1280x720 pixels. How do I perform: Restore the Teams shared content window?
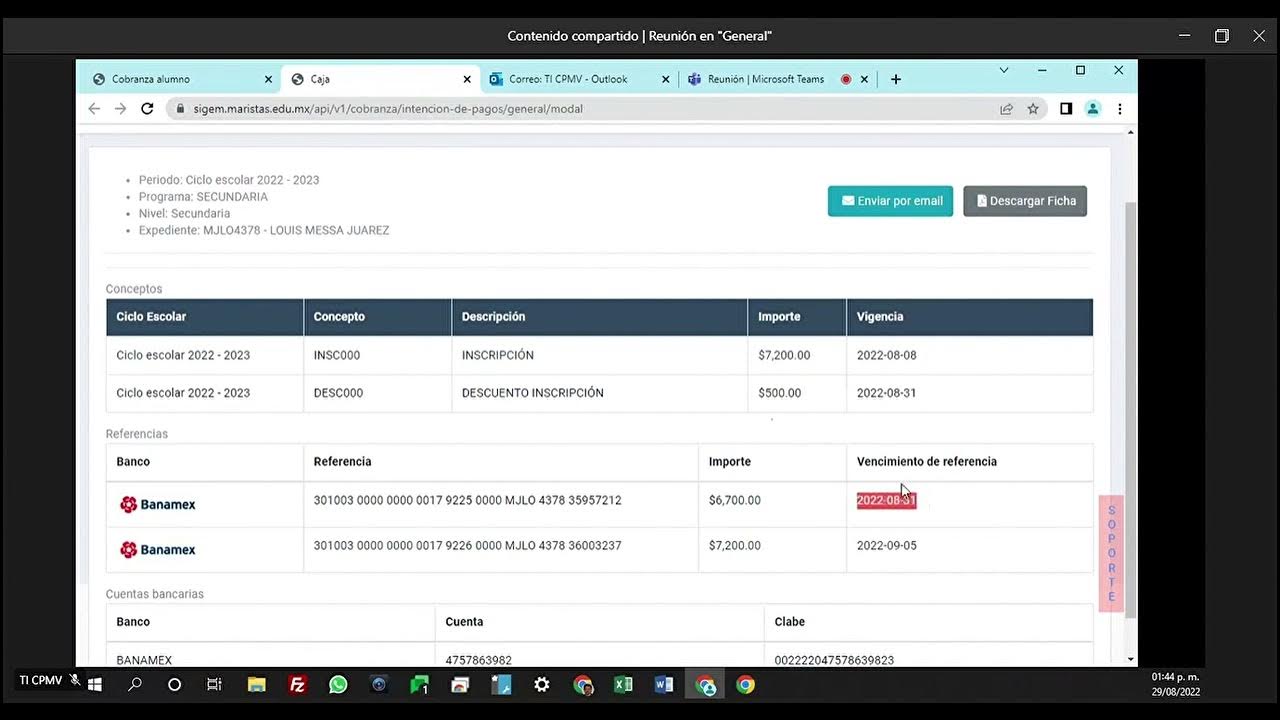1221,36
